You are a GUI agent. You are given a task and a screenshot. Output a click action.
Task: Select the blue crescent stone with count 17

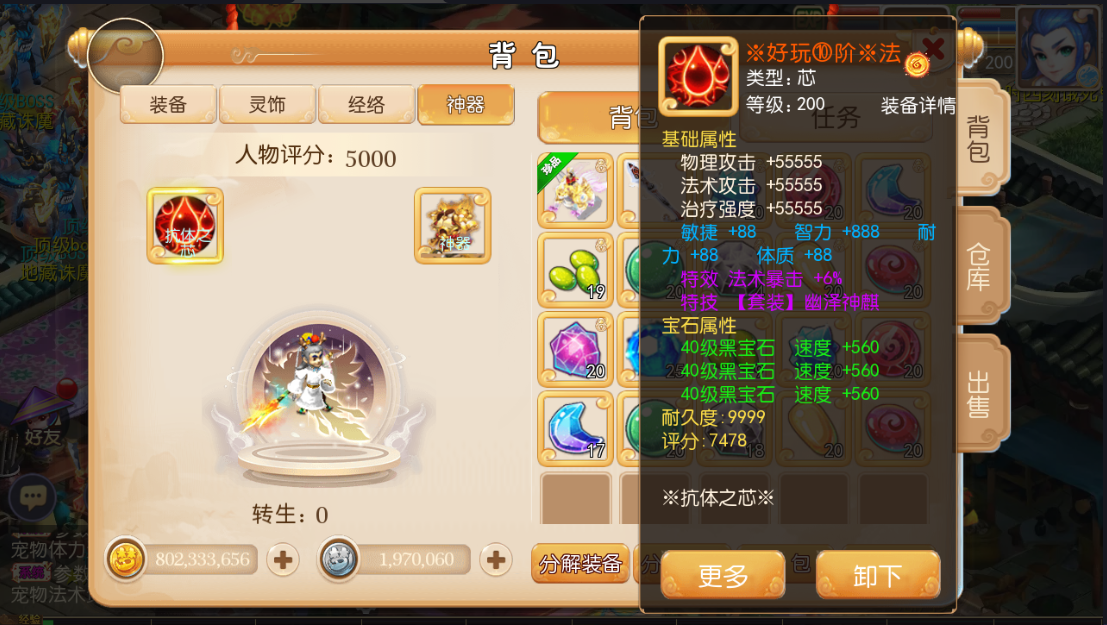coord(575,428)
